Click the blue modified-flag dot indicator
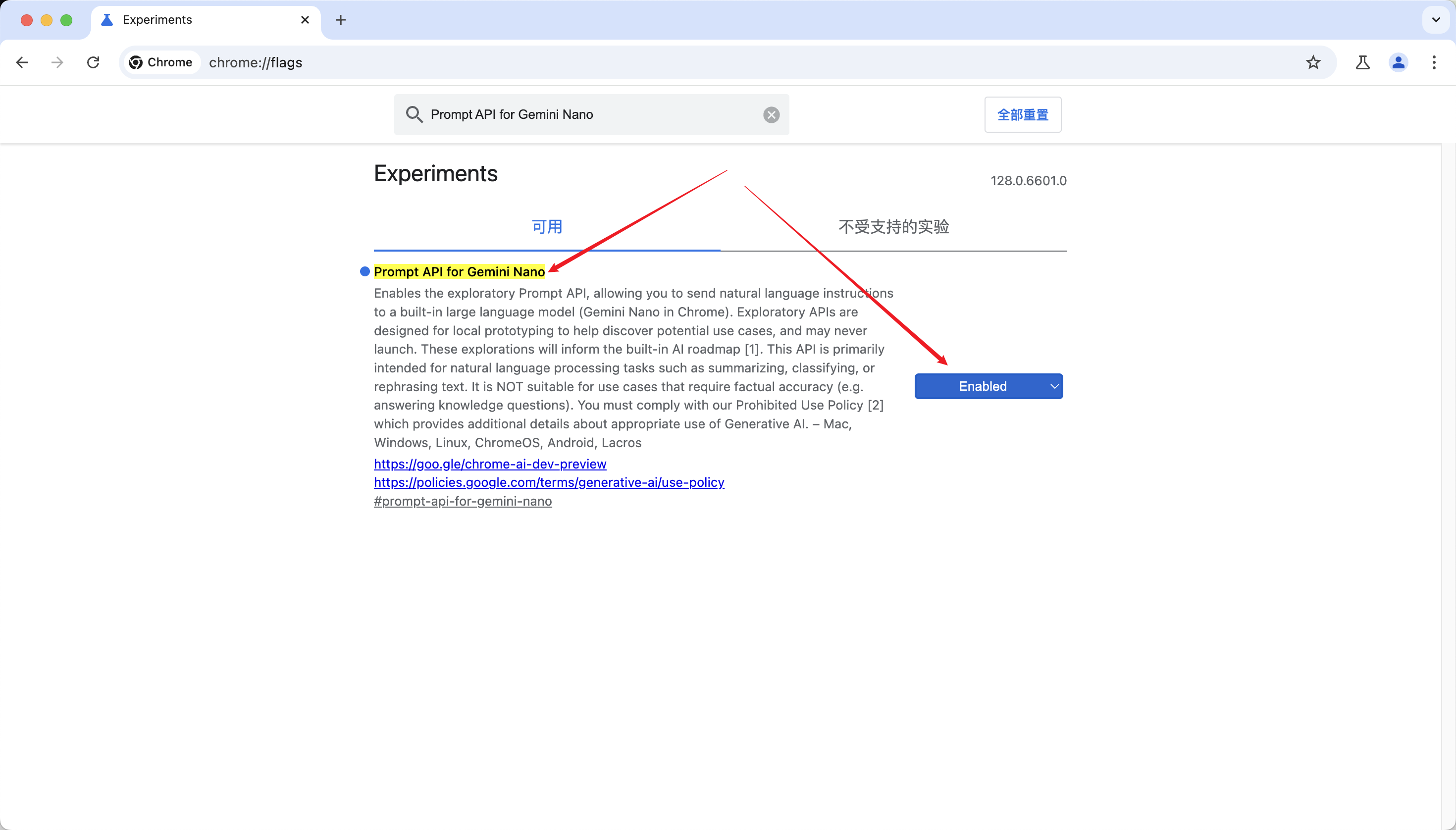Image resolution: width=1456 pixels, height=830 pixels. tap(365, 271)
